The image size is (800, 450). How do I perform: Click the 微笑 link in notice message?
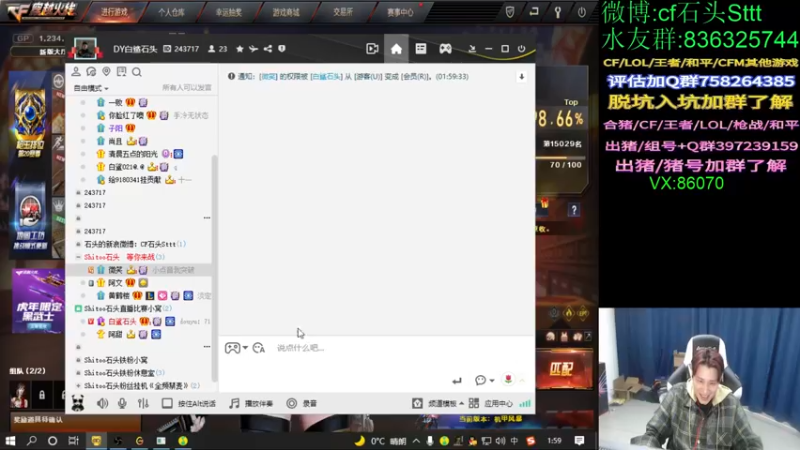pyautogui.click(x=268, y=77)
